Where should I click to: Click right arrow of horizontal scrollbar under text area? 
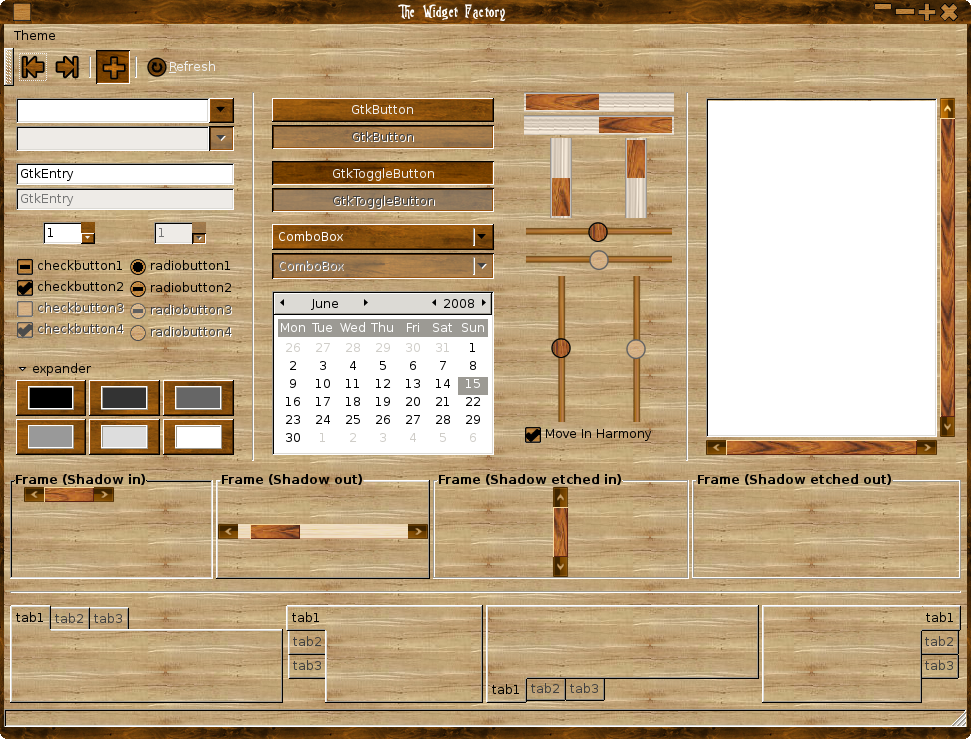coord(926,447)
